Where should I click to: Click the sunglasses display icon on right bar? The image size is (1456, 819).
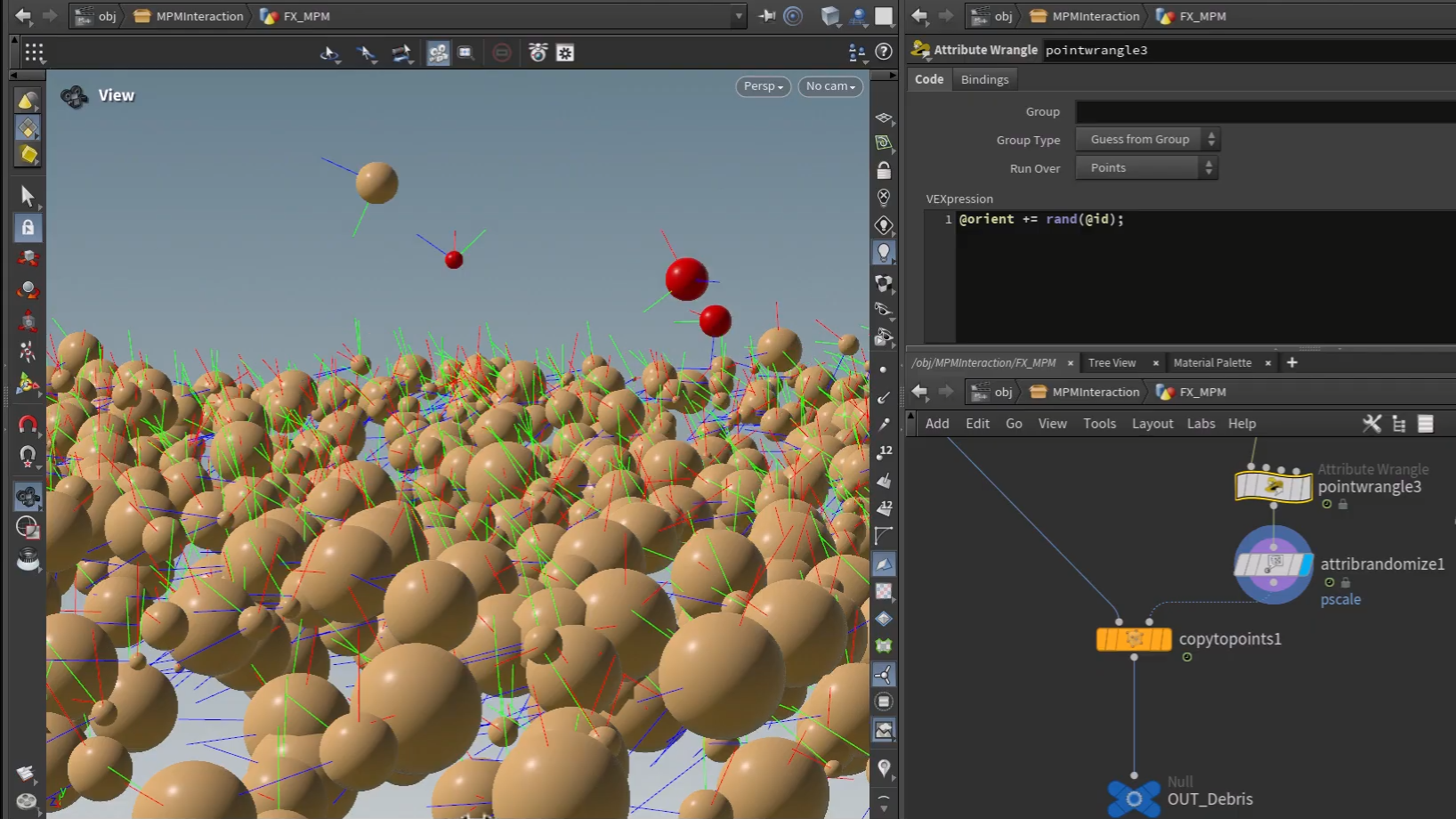[x=884, y=309]
